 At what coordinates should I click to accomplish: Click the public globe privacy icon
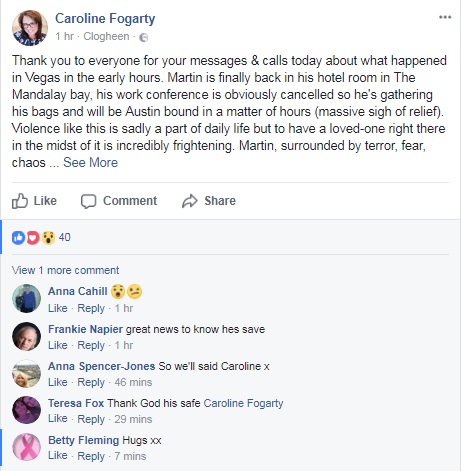144,37
